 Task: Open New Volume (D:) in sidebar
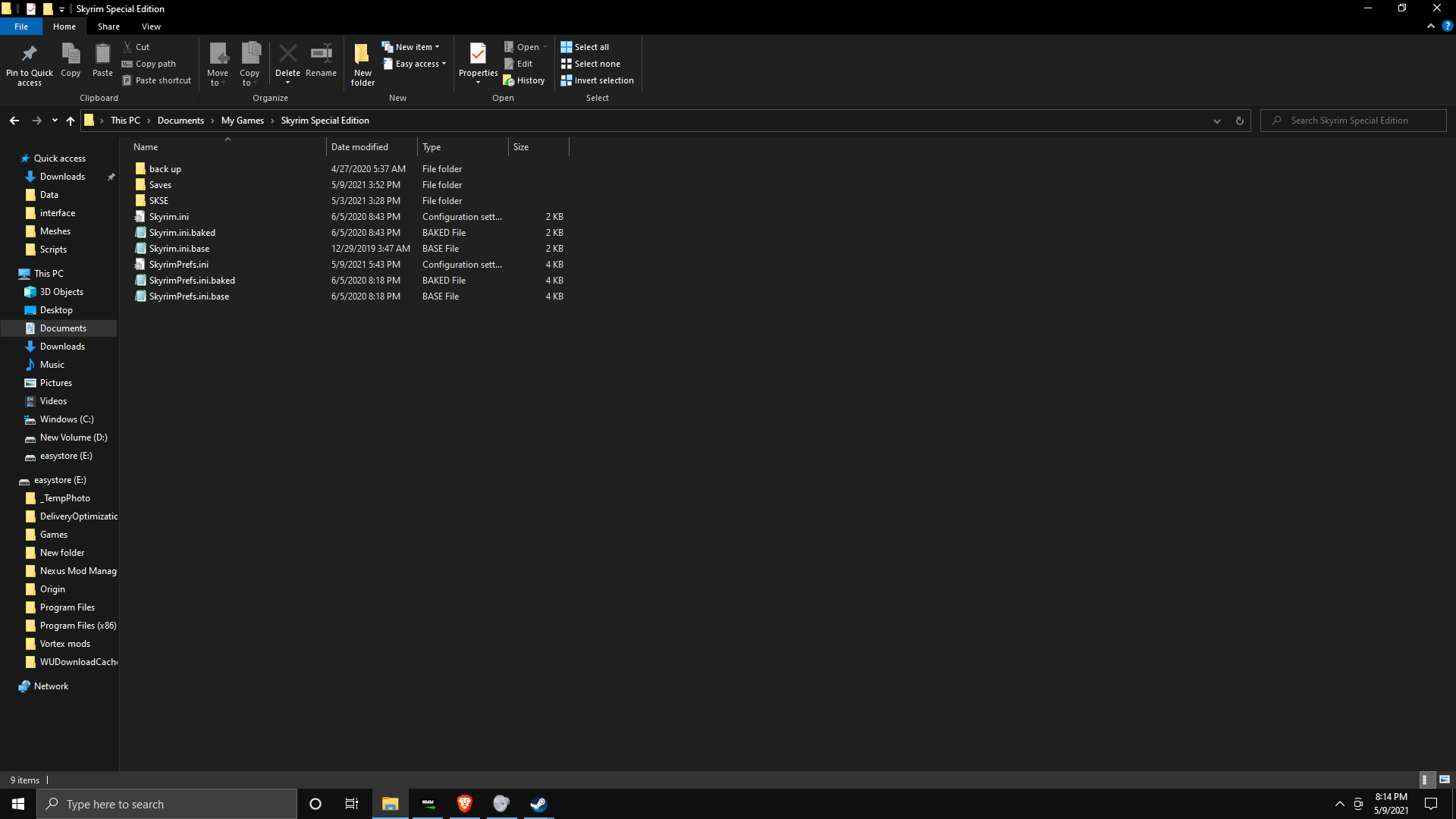coord(74,438)
